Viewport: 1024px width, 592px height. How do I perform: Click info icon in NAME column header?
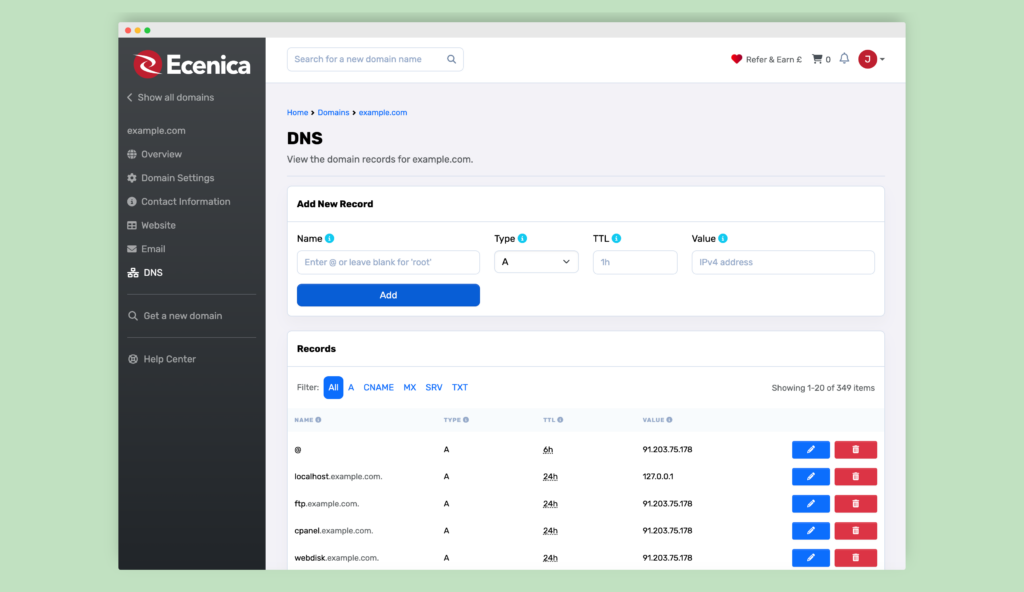319,420
